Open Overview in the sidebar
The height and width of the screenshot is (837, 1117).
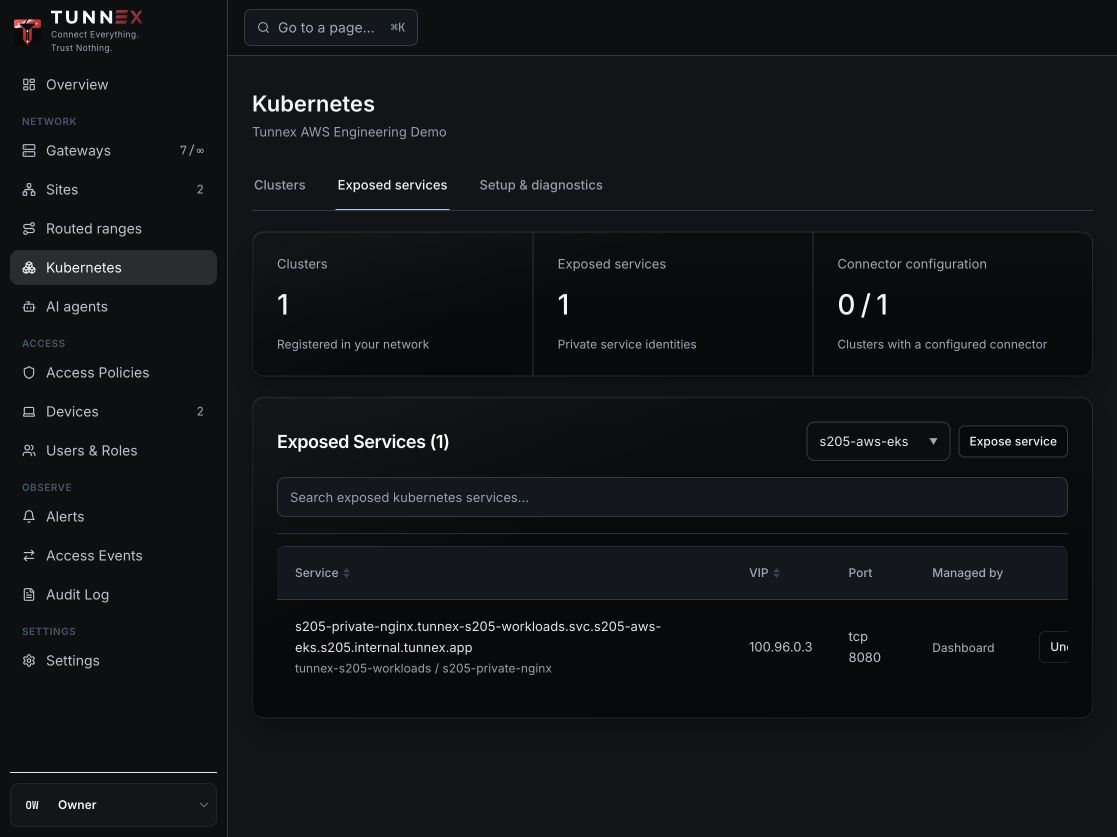tap(113, 85)
